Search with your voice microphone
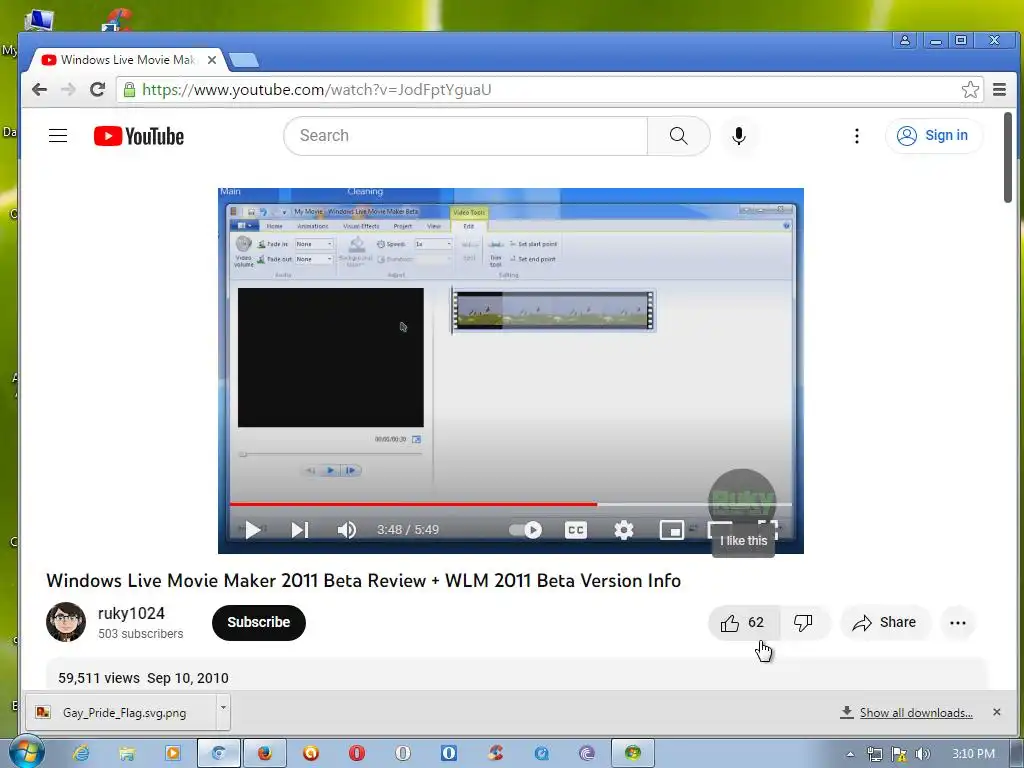 point(739,136)
